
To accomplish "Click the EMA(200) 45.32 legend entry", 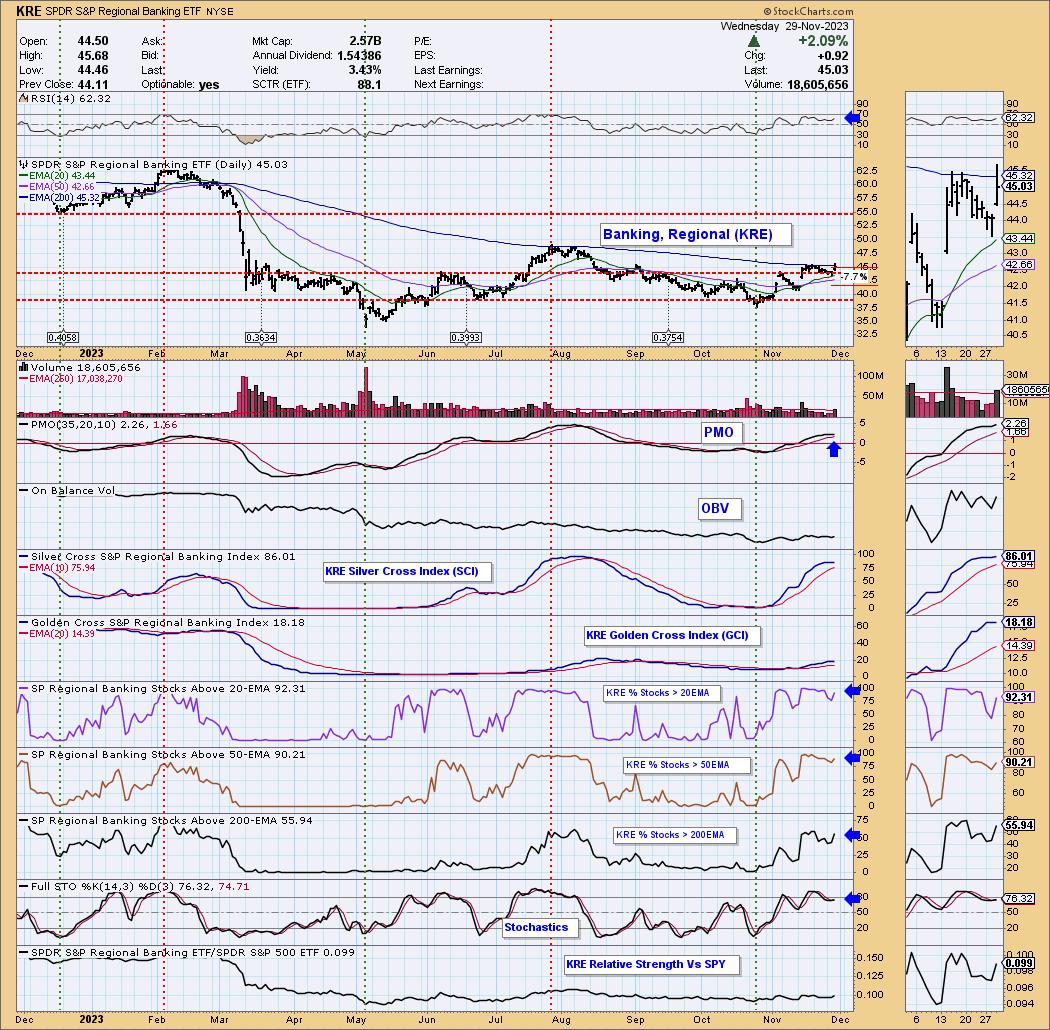I will (x=60, y=198).
